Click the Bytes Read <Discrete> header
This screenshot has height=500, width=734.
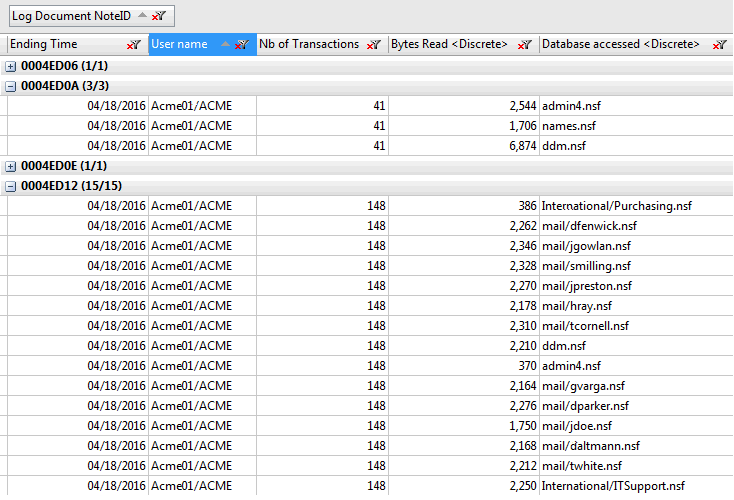[x=449, y=45]
